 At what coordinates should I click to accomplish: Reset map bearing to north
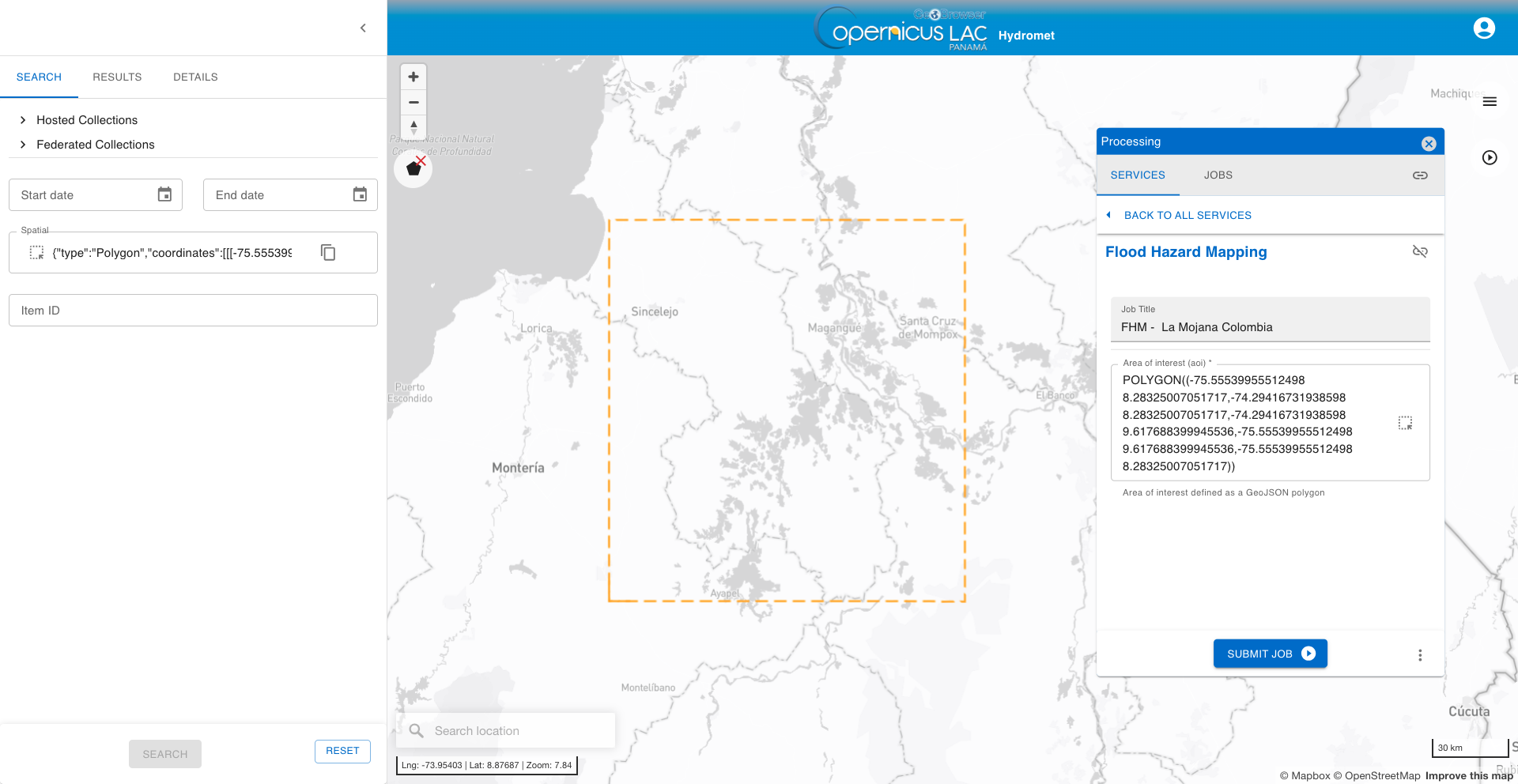(x=413, y=127)
